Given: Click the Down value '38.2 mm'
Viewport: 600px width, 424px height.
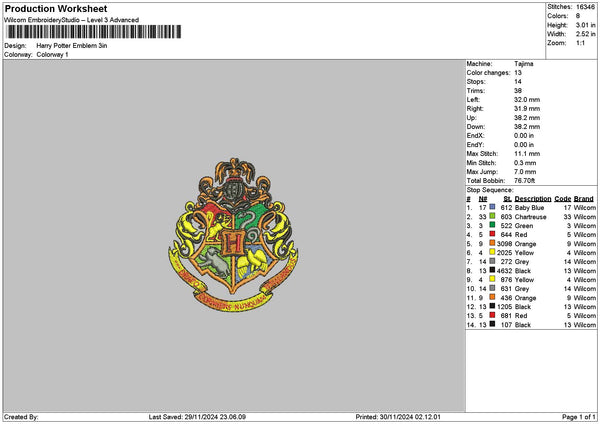Looking at the screenshot, I should 527,127.
